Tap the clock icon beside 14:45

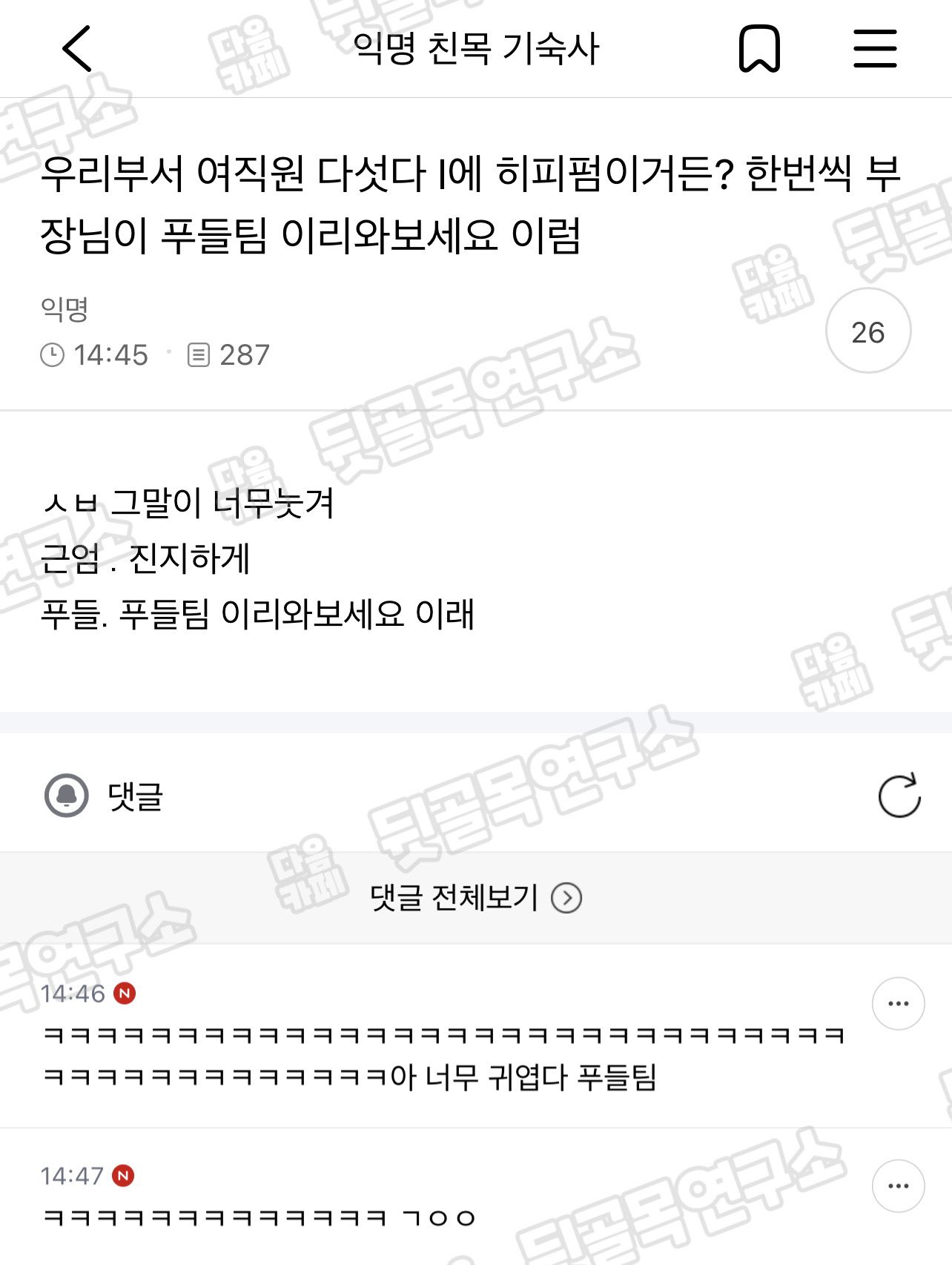tap(52, 354)
